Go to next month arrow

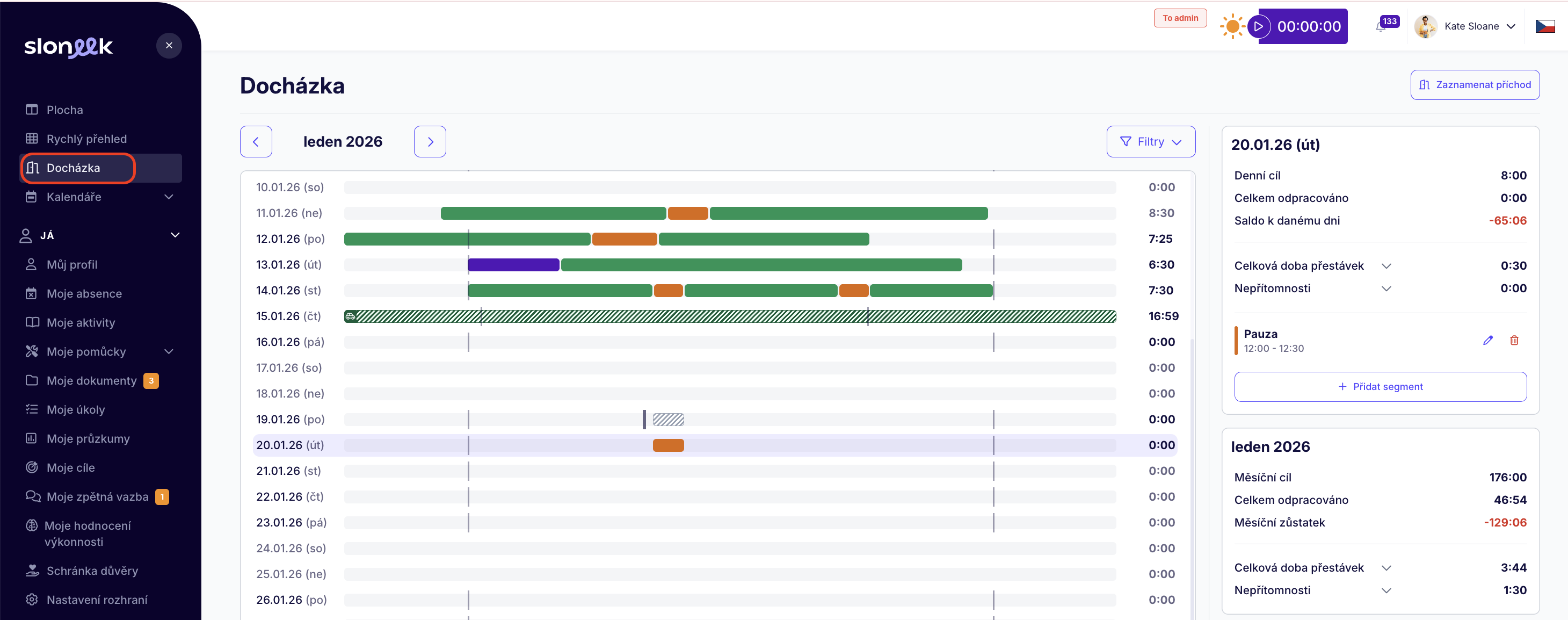click(430, 142)
